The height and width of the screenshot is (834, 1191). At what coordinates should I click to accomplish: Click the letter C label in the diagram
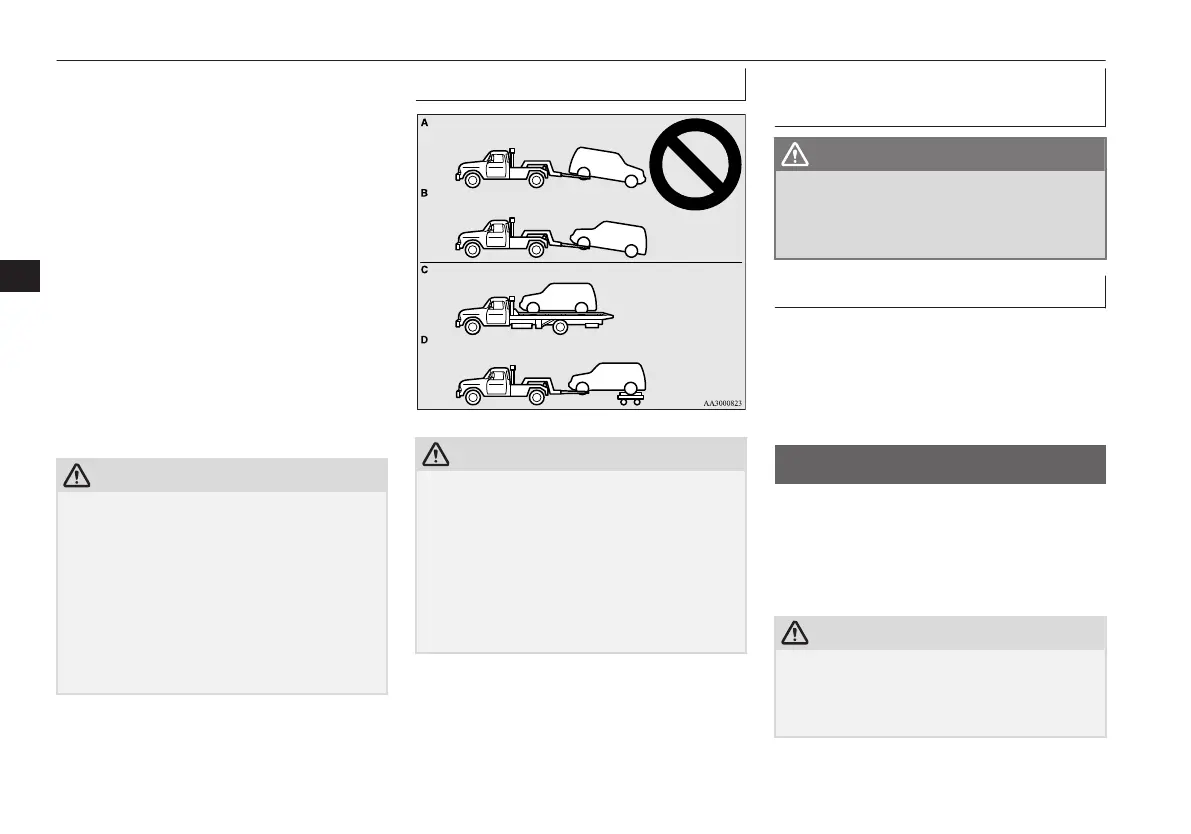(425, 270)
